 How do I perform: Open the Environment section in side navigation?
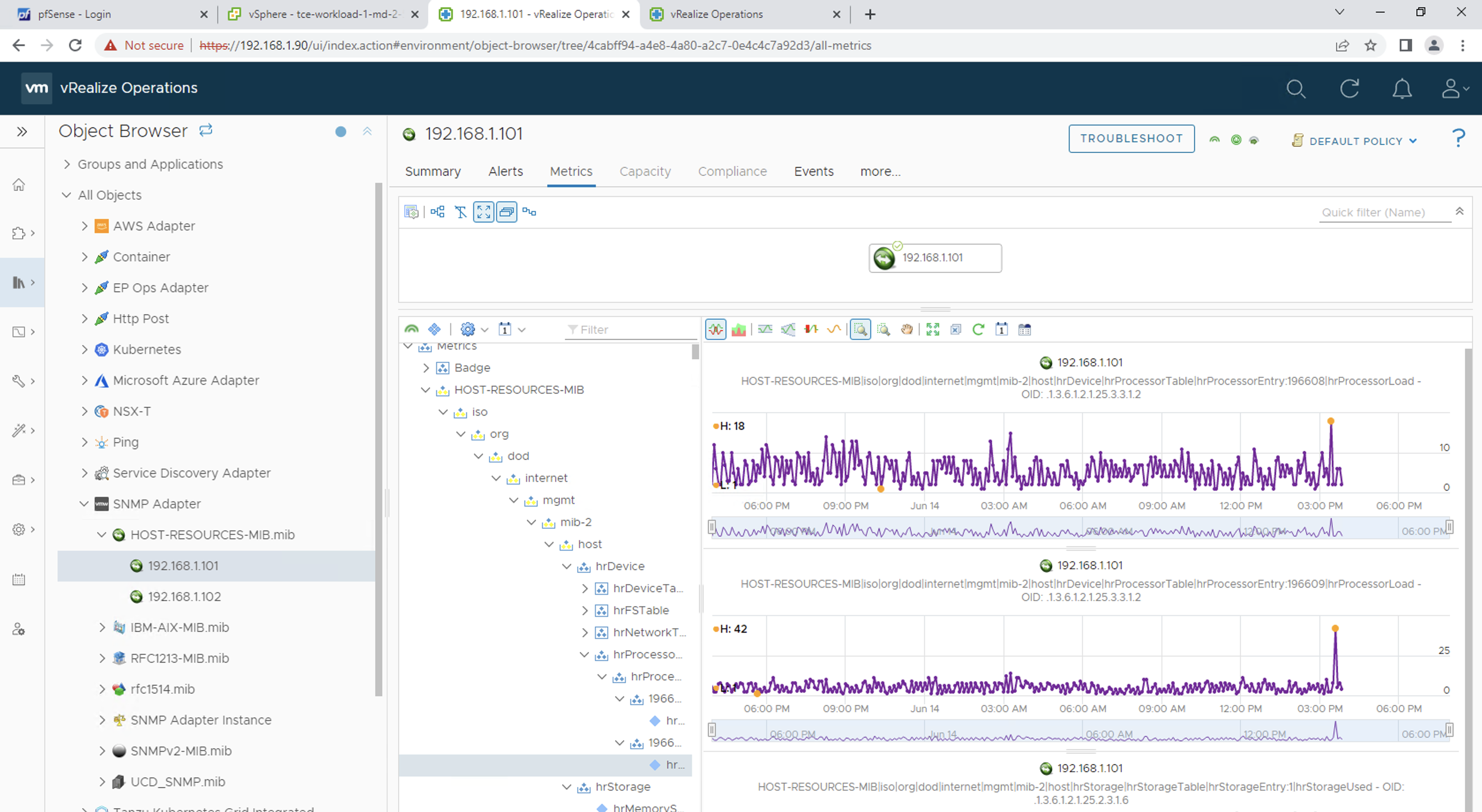click(x=23, y=282)
